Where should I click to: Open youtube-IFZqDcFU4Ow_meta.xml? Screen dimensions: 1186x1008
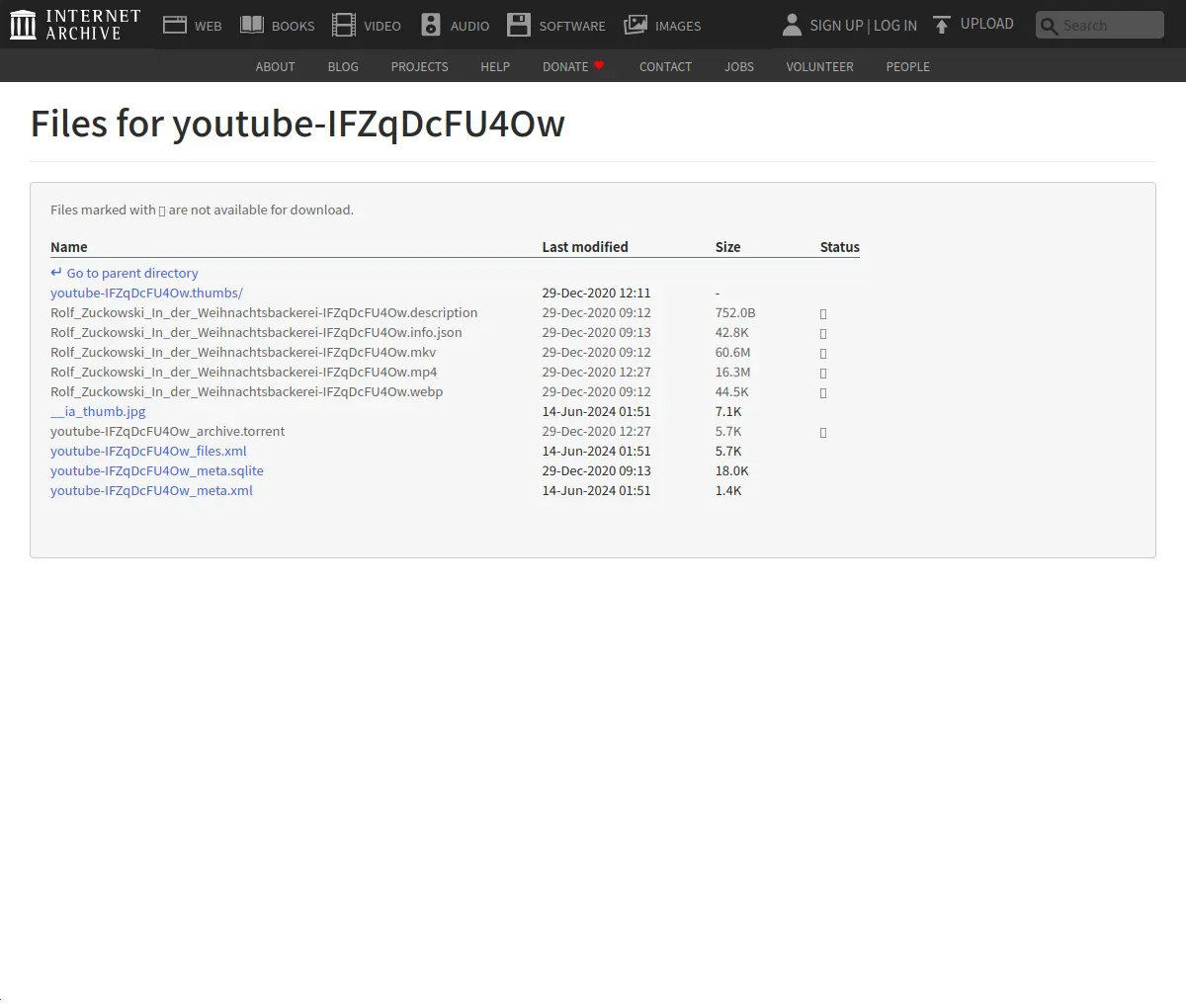coord(151,490)
